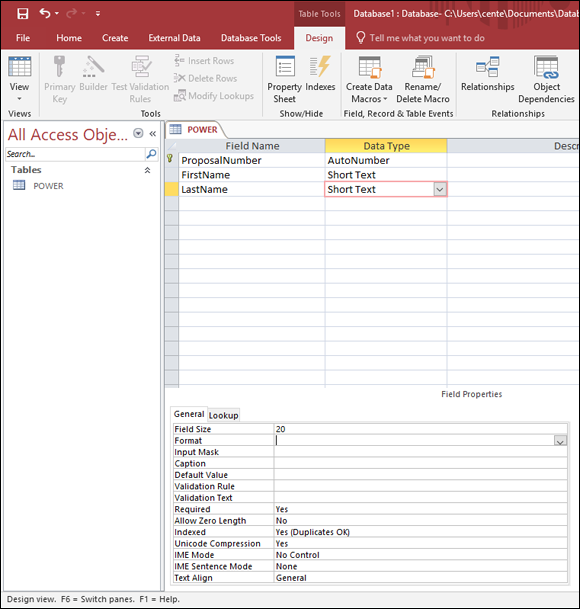Select the Design ribbon tab
The width and height of the screenshot is (580, 609).
pyautogui.click(x=319, y=38)
